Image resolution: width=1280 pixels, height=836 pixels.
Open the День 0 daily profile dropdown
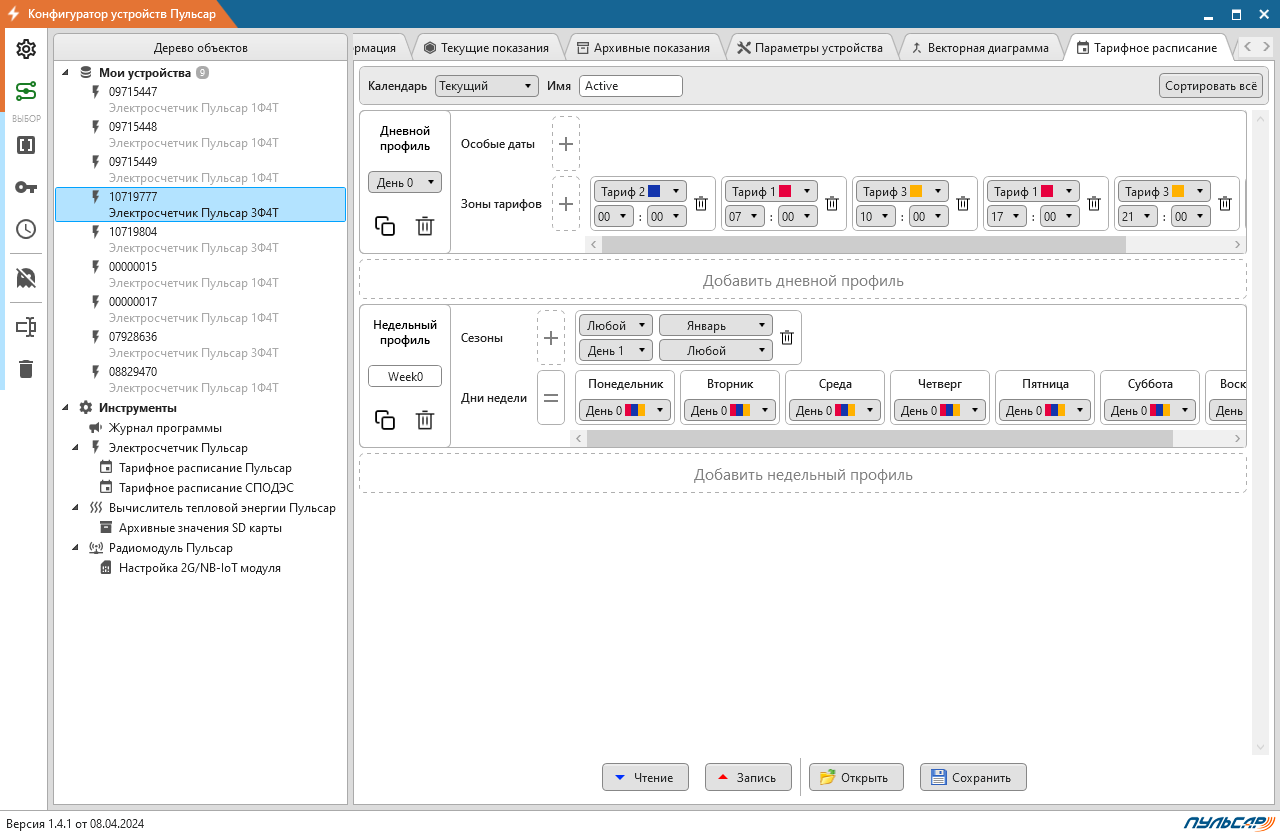405,182
